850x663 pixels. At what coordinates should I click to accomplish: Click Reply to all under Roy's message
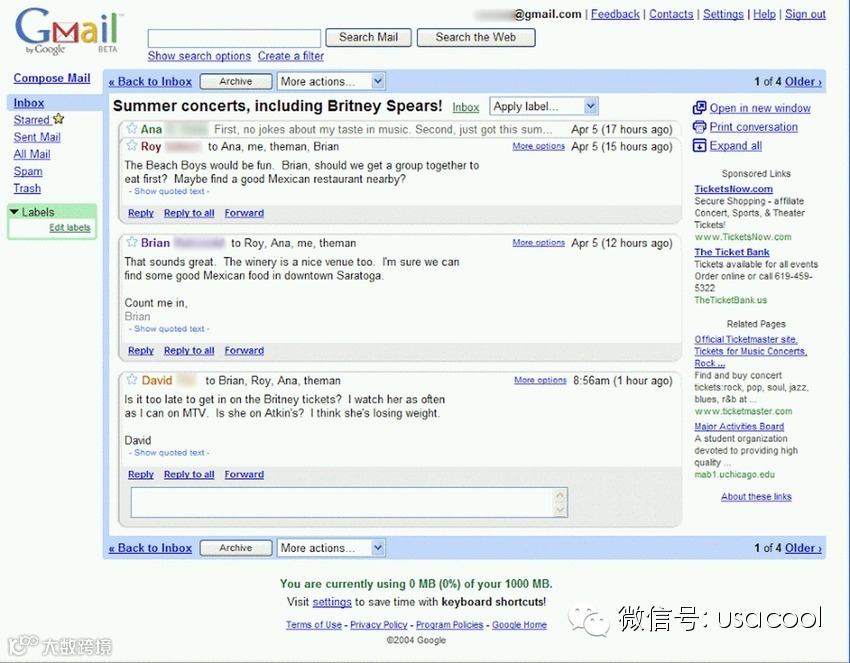pyautogui.click(x=189, y=213)
